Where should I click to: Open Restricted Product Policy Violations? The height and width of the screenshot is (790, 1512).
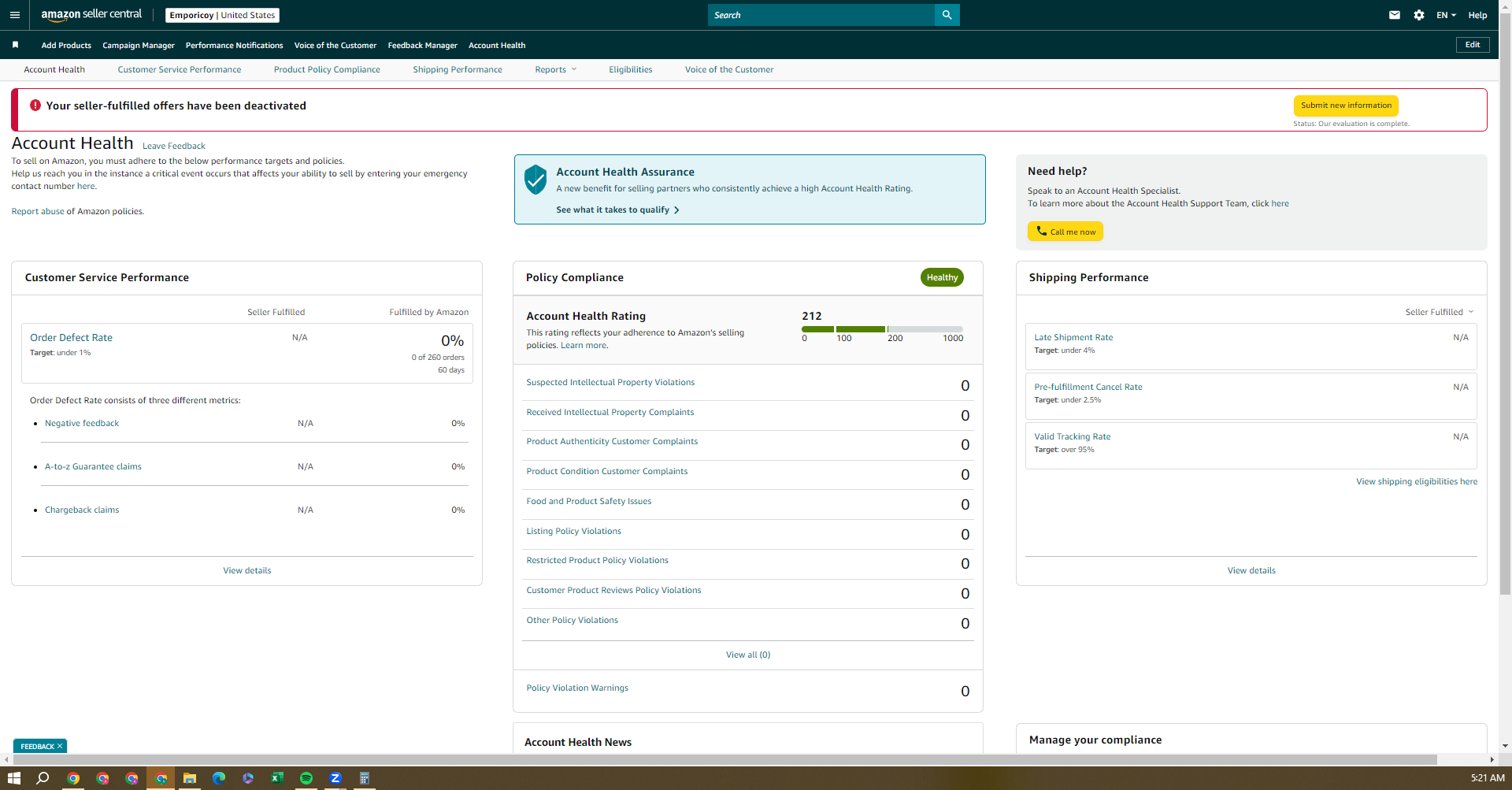[597, 560]
